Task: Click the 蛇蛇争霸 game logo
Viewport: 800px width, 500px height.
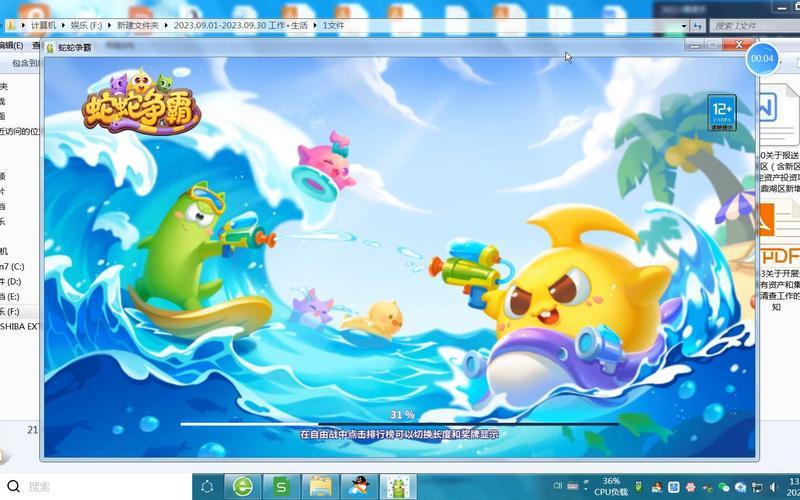Action: point(141,102)
